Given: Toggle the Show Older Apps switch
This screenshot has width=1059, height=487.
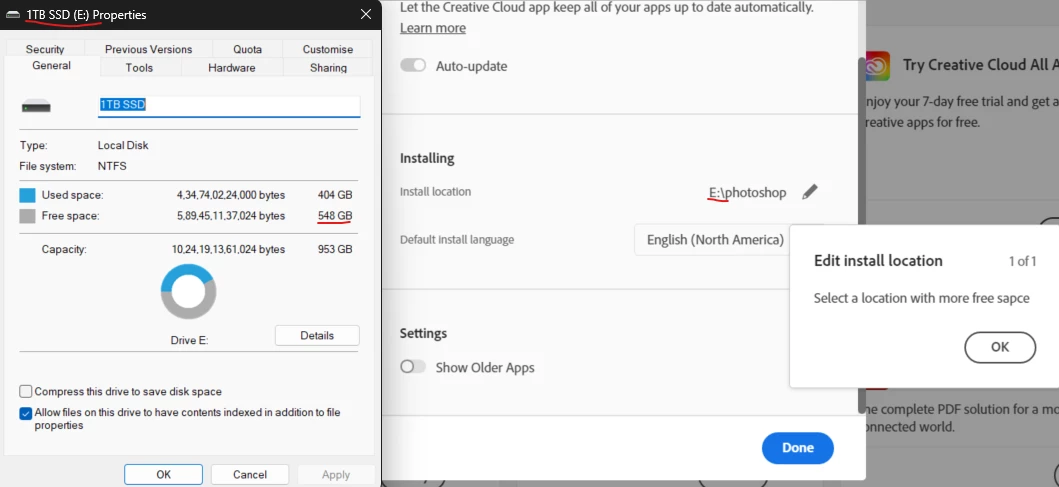Looking at the screenshot, I should coord(413,367).
